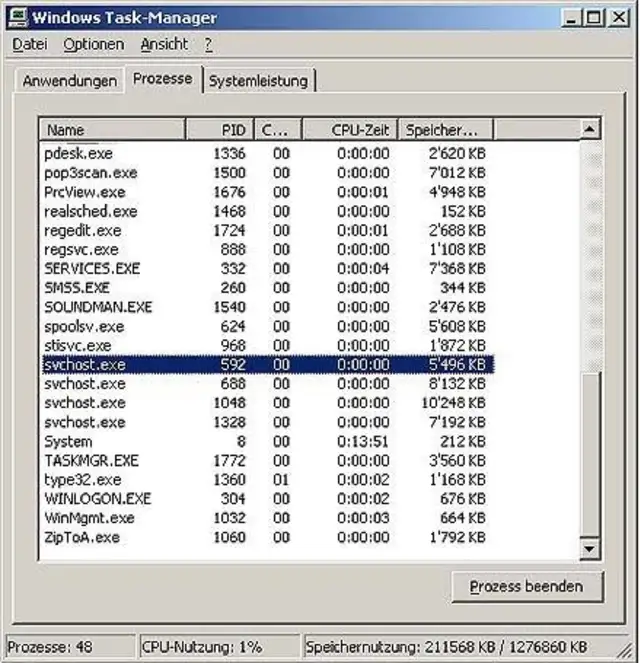
Task: Select the System process row
Action: pos(268,441)
